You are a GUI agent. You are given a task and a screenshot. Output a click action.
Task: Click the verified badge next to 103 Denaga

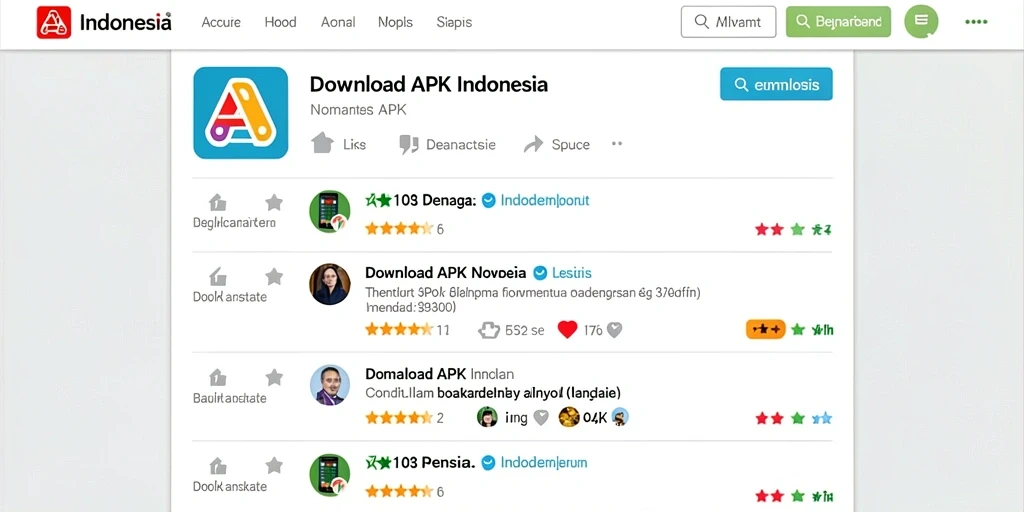click(x=488, y=200)
